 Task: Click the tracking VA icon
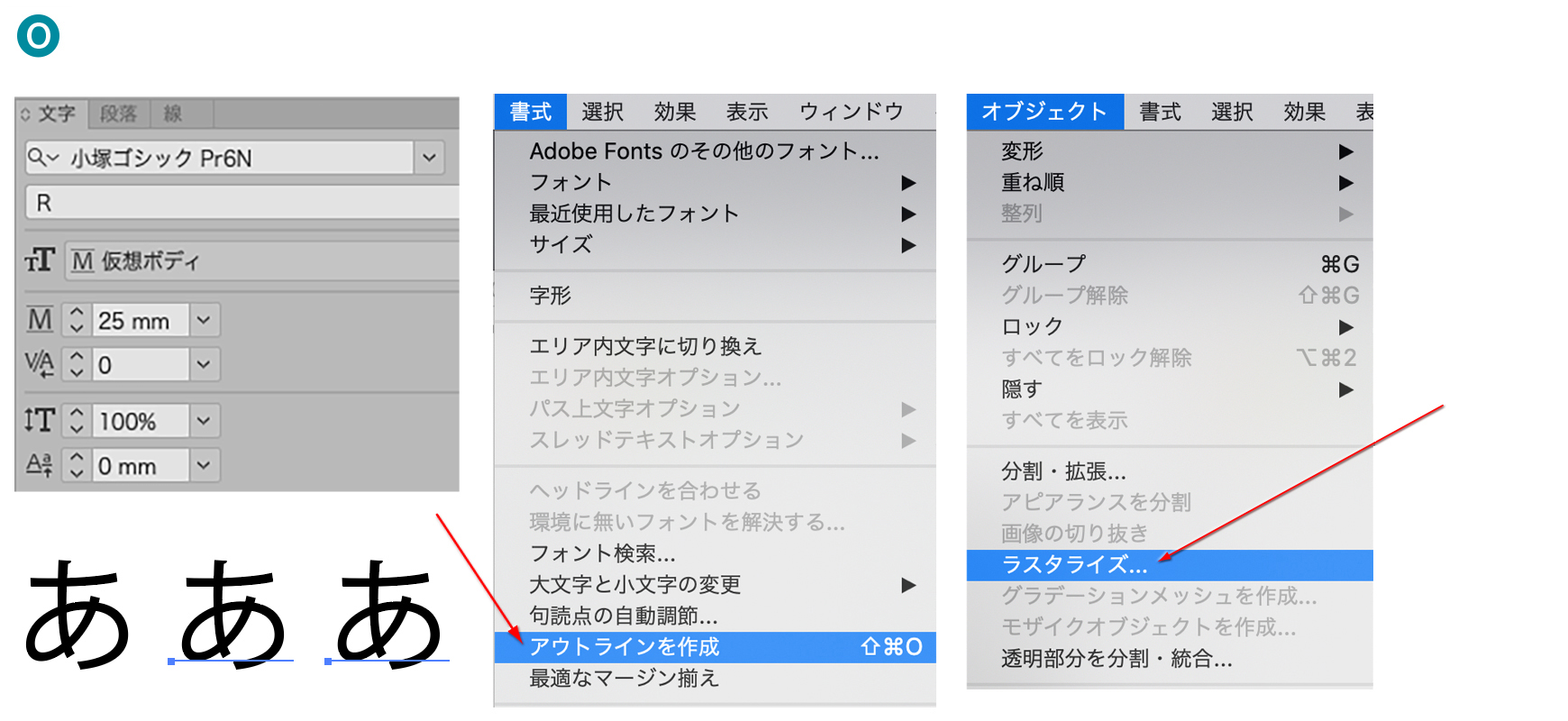pos(40,364)
